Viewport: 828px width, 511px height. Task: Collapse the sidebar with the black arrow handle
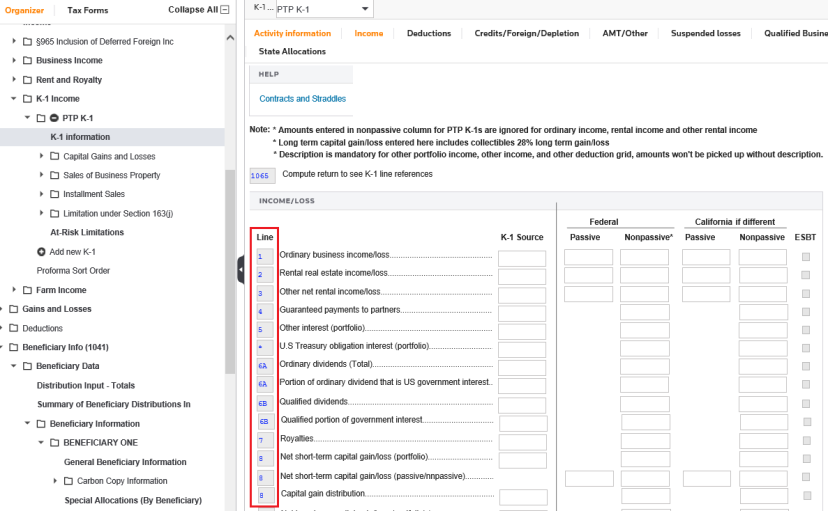point(241,270)
